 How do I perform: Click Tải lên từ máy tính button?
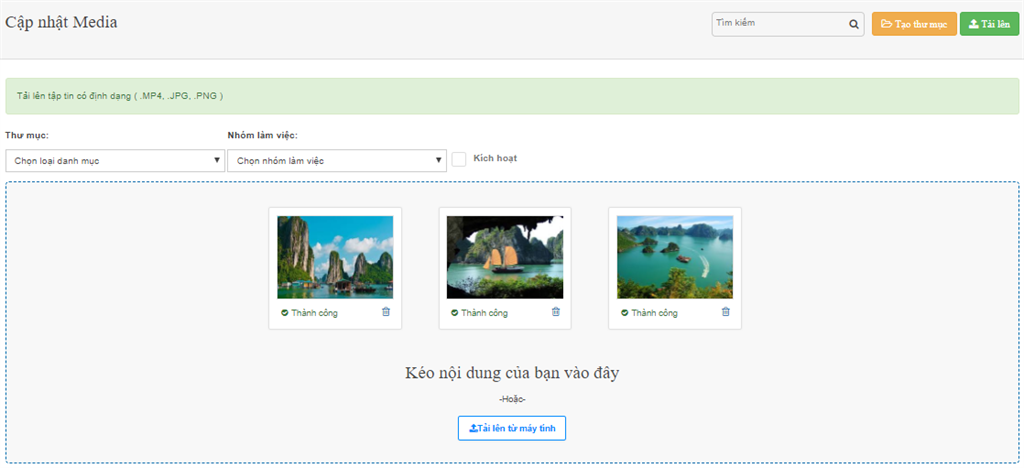[x=512, y=428]
